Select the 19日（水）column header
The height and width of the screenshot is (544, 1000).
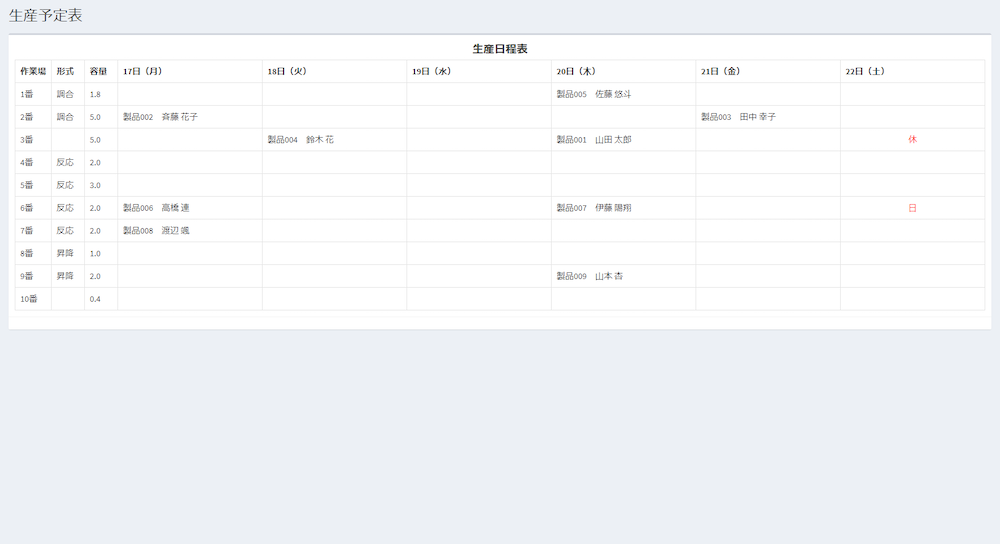(x=432, y=71)
